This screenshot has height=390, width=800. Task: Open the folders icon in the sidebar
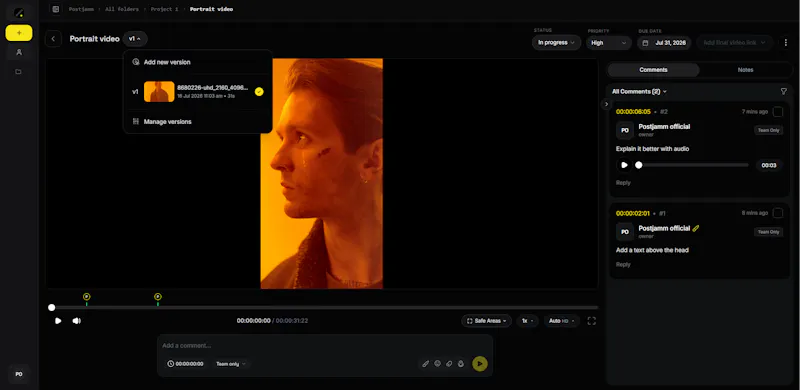19,72
